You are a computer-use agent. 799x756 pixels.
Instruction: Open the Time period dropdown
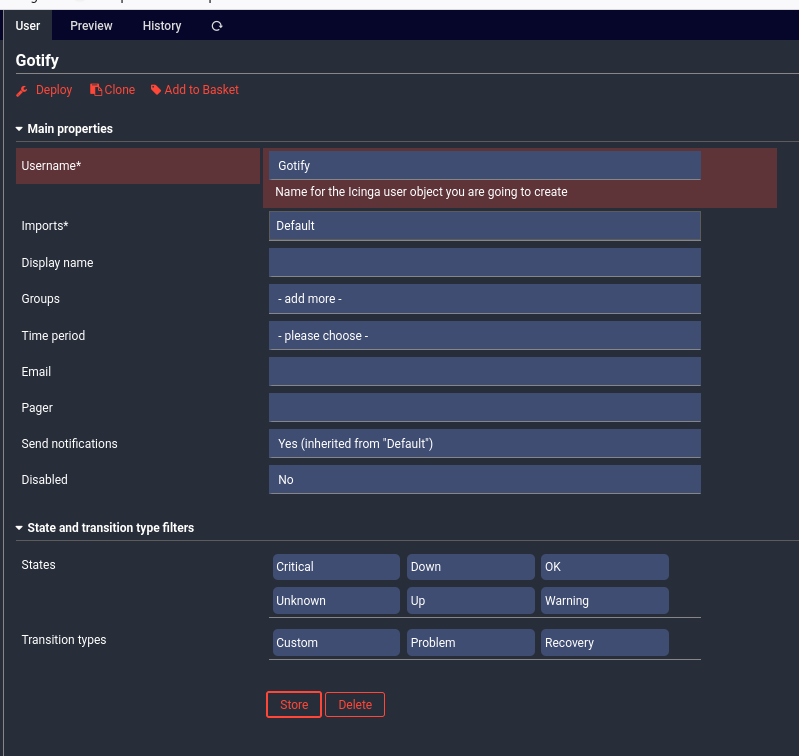tap(484, 336)
